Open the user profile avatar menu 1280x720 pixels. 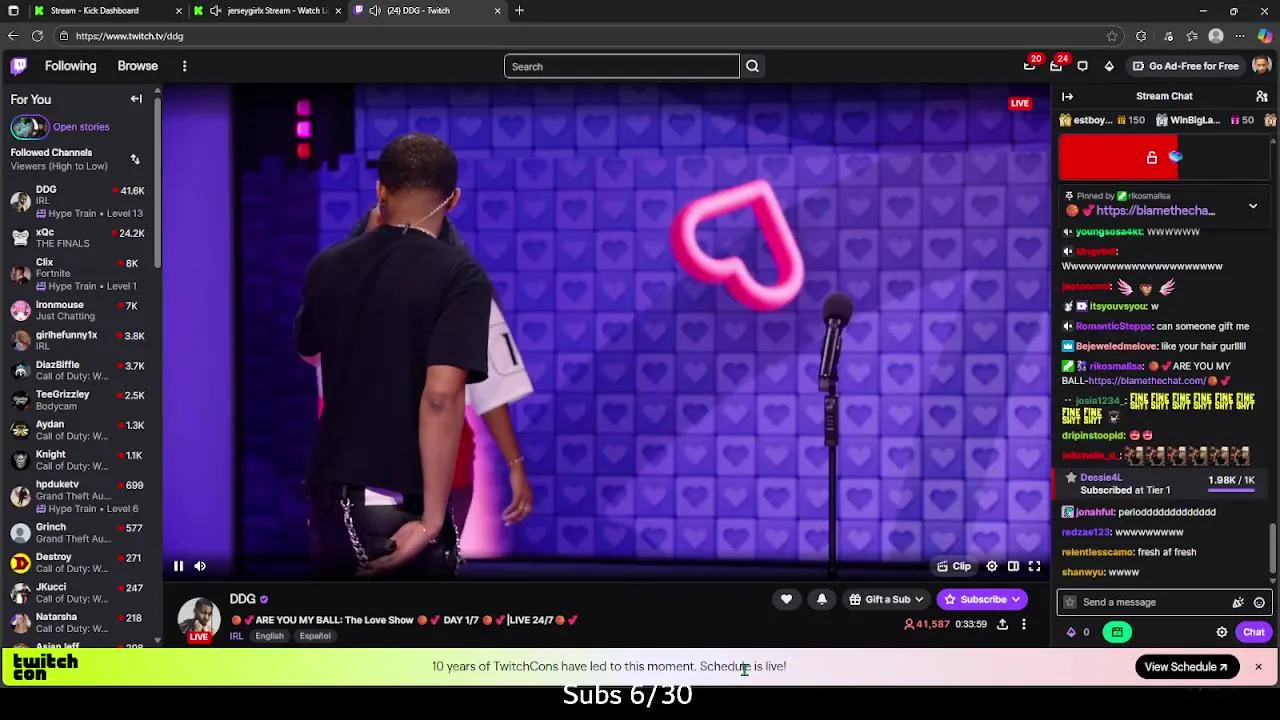tap(1260, 66)
